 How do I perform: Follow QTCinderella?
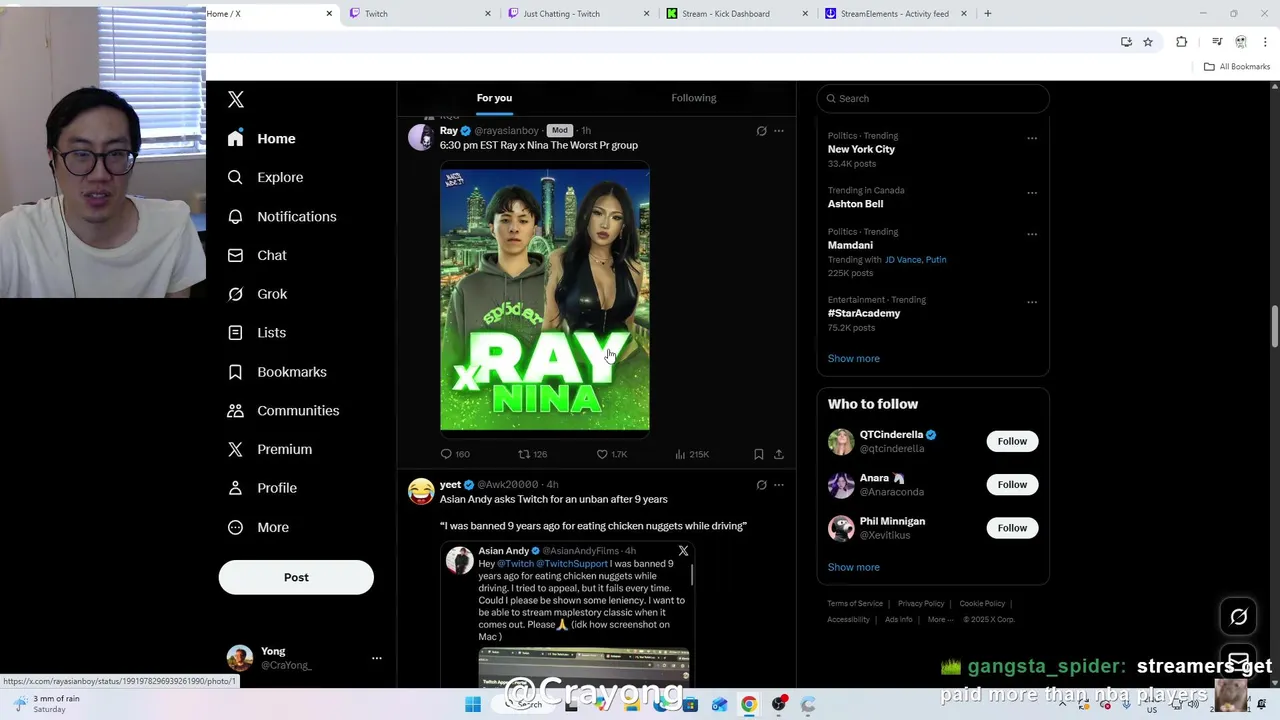pyautogui.click(x=1012, y=441)
